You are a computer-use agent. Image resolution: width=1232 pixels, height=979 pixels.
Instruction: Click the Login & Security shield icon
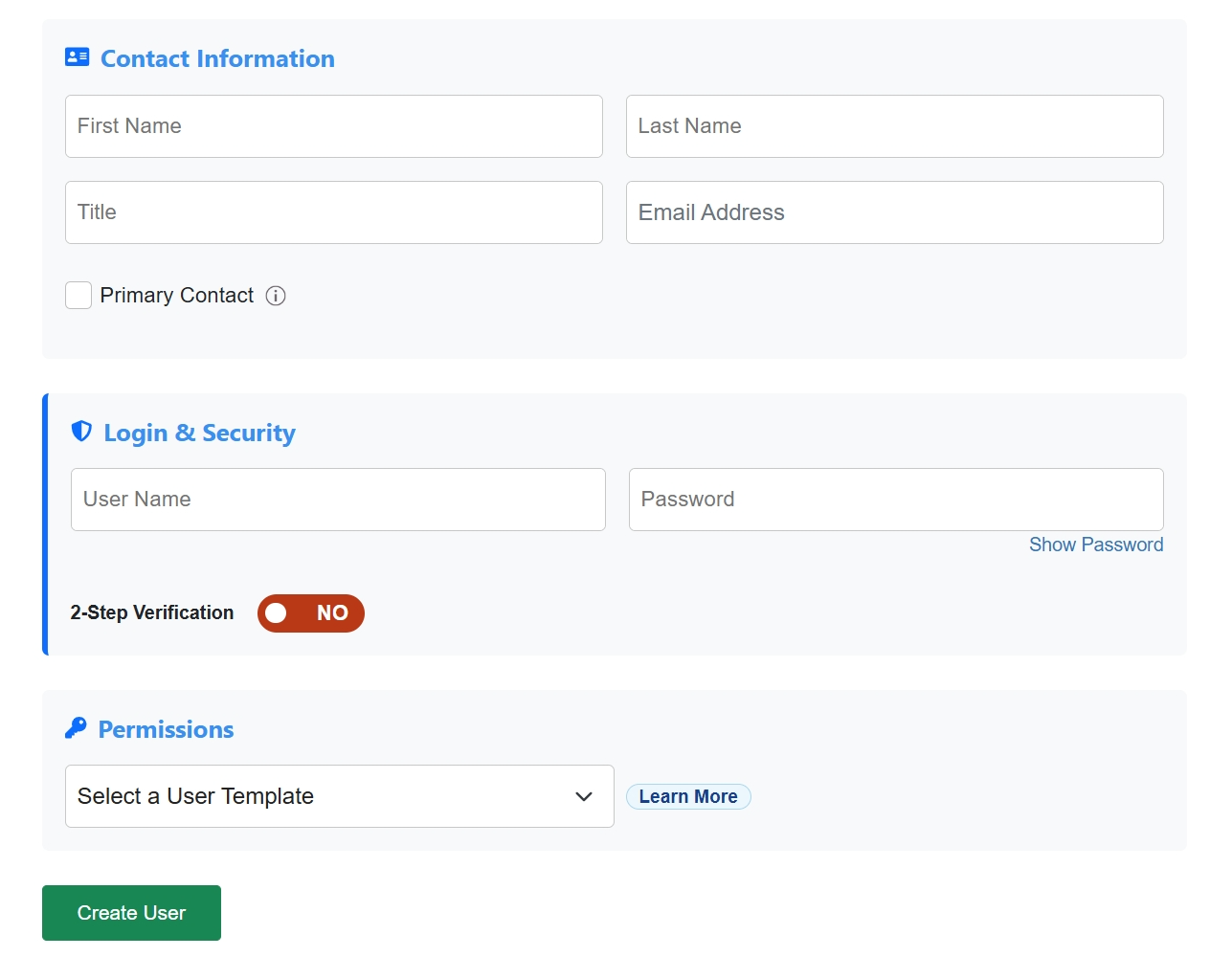click(81, 432)
